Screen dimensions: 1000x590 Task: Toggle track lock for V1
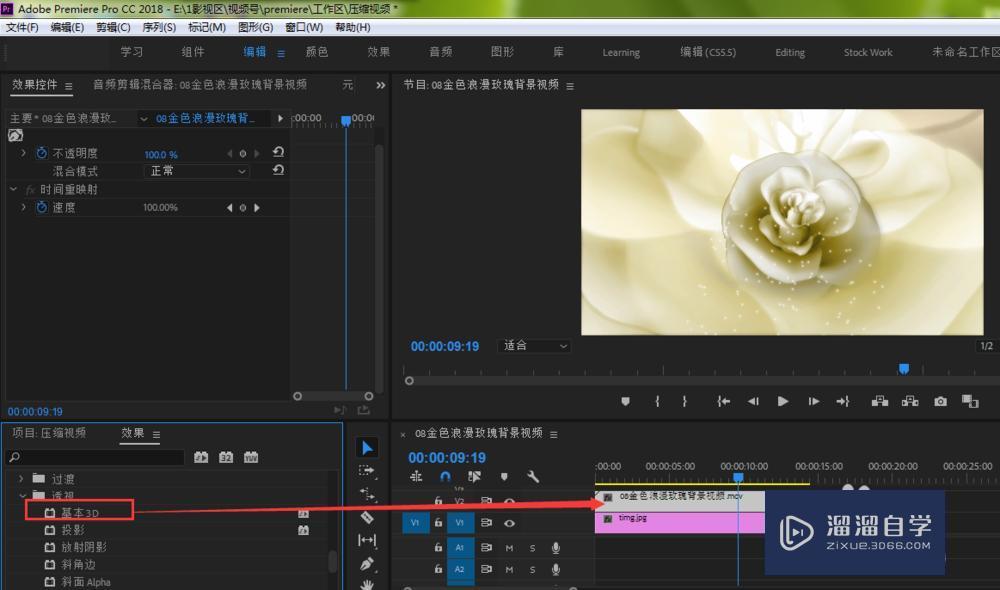coord(438,522)
